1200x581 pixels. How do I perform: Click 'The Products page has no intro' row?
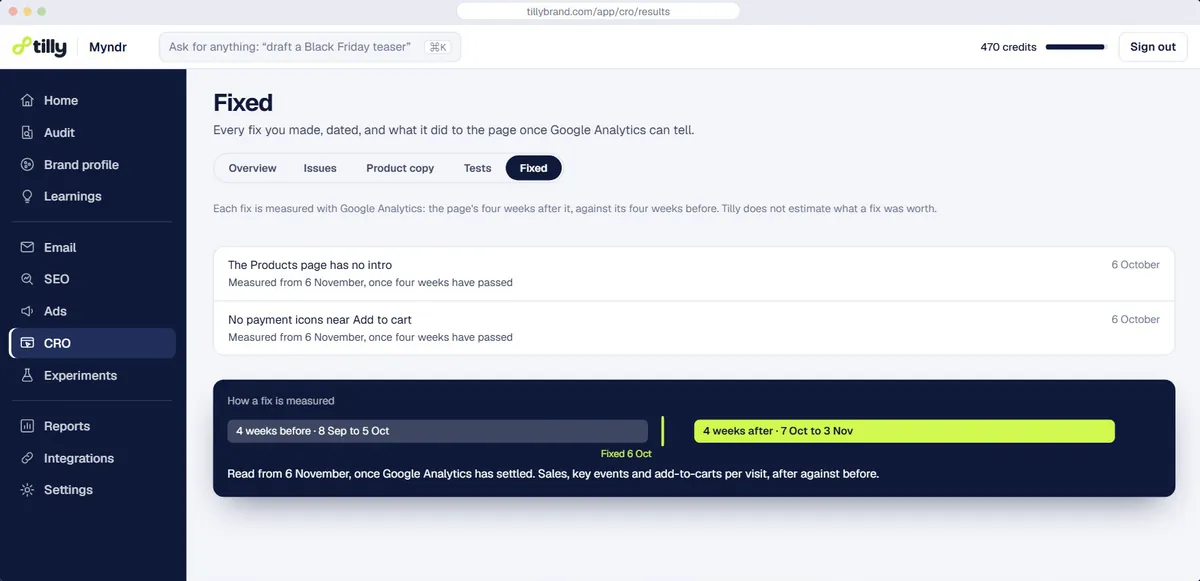(694, 274)
